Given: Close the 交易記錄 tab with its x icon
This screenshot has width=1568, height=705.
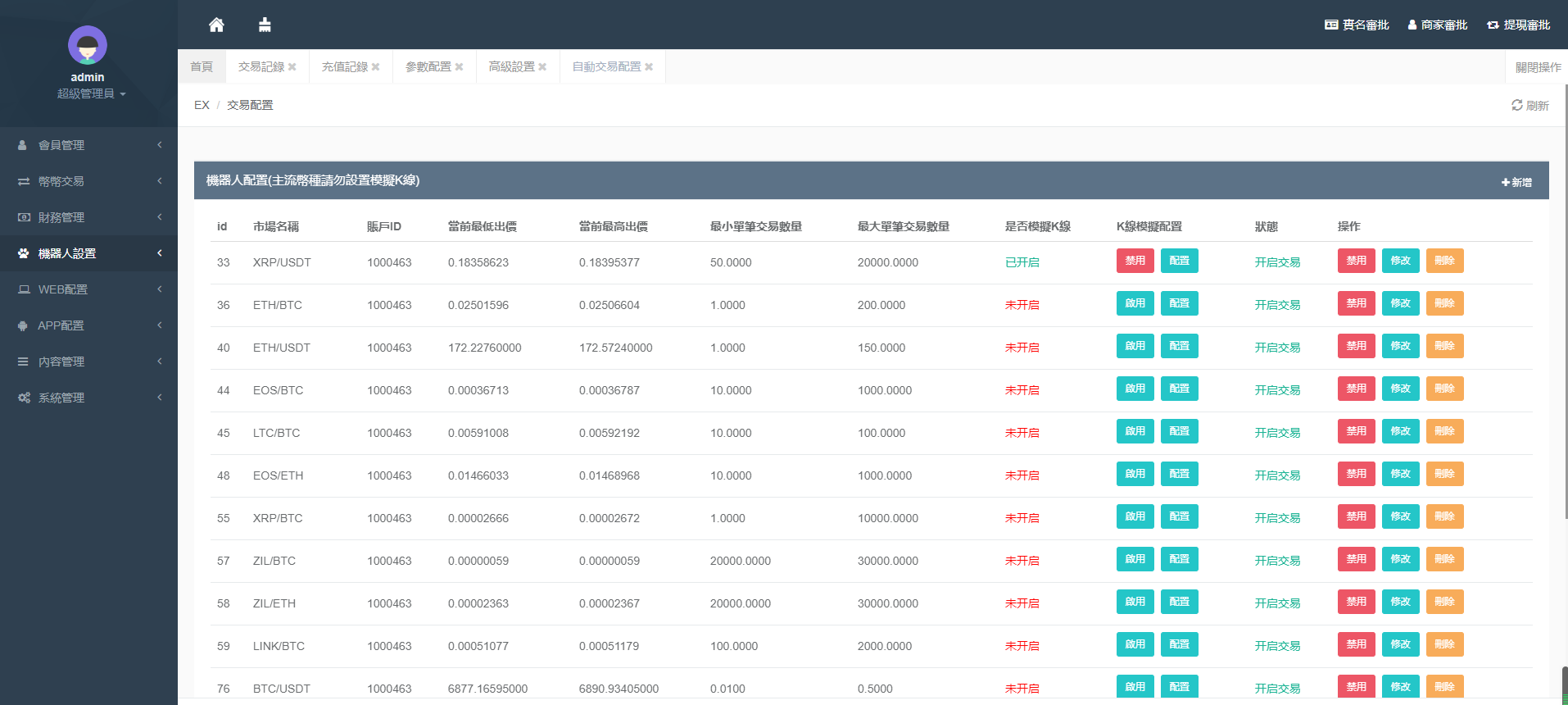Looking at the screenshot, I should click(292, 67).
